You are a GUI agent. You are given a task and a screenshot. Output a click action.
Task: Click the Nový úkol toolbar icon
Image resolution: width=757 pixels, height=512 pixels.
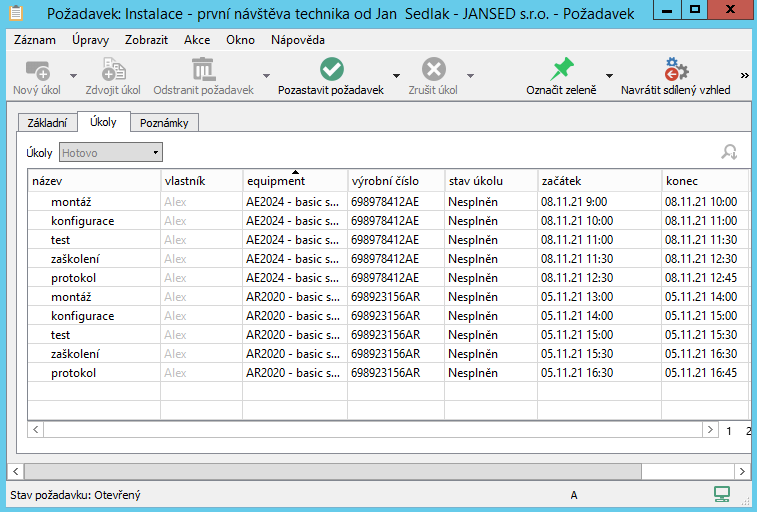(38, 70)
